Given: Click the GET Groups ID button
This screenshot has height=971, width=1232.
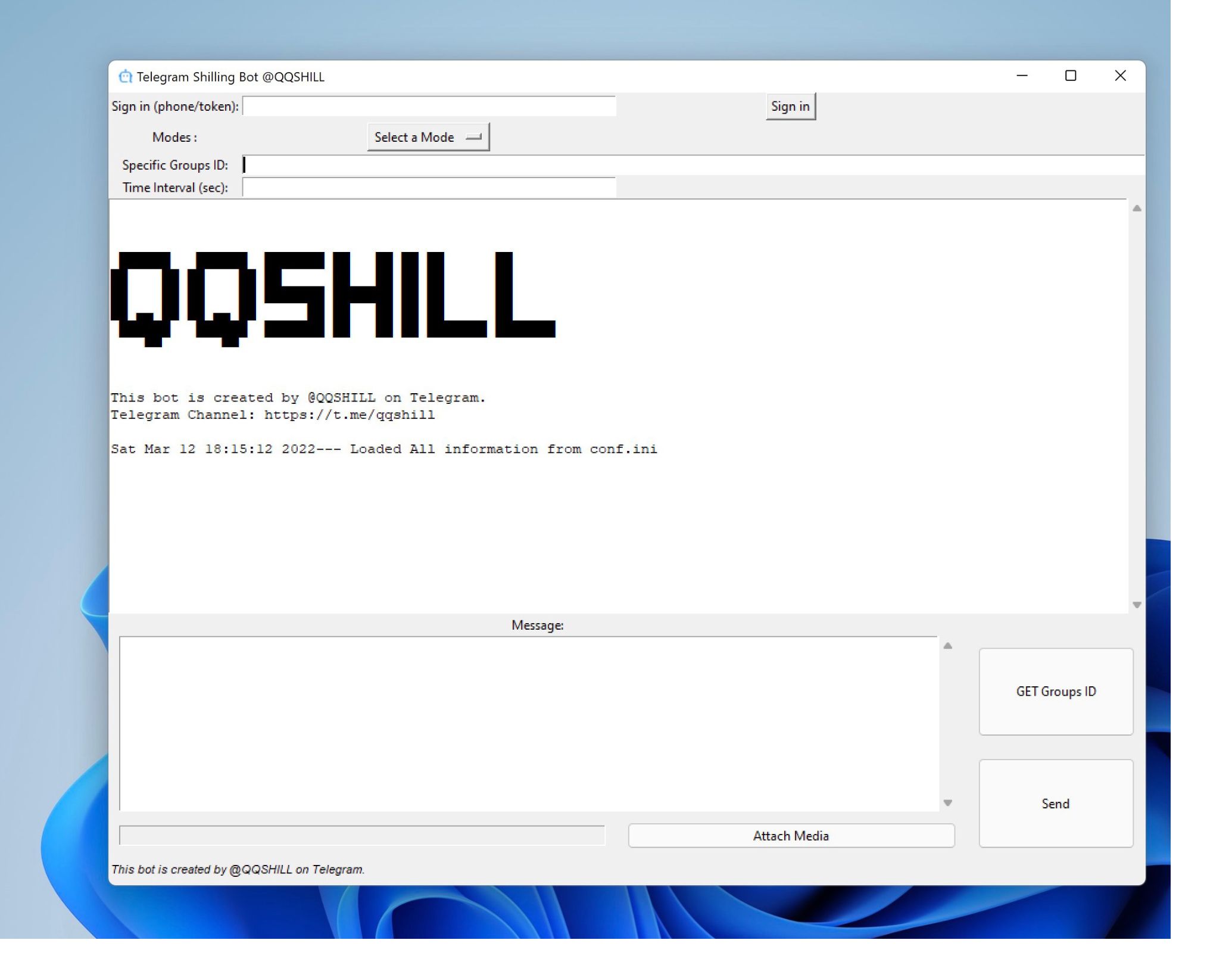Looking at the screenshot, I should coord(1056,692).
